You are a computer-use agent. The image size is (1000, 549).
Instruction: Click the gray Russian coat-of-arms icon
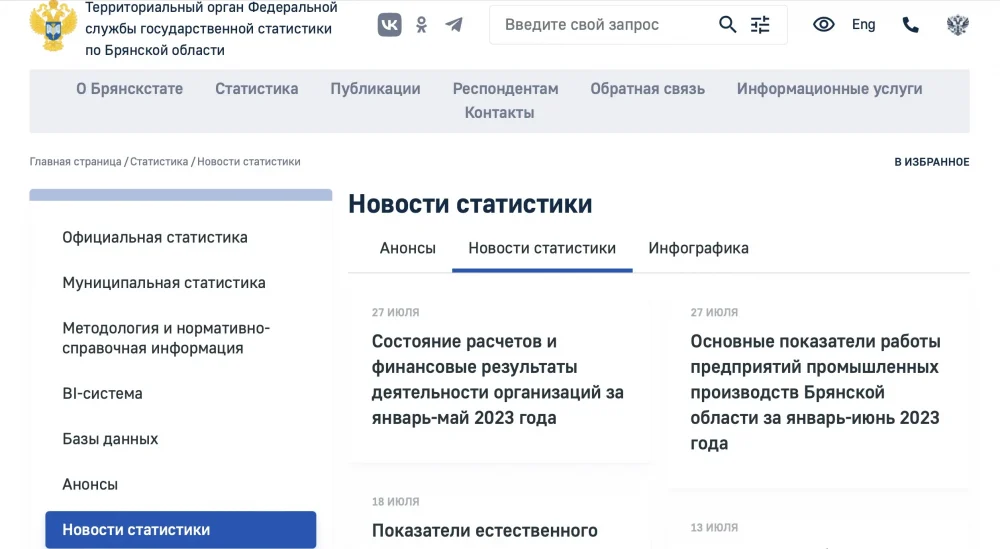pyautogui.click(x=957, y=25)
